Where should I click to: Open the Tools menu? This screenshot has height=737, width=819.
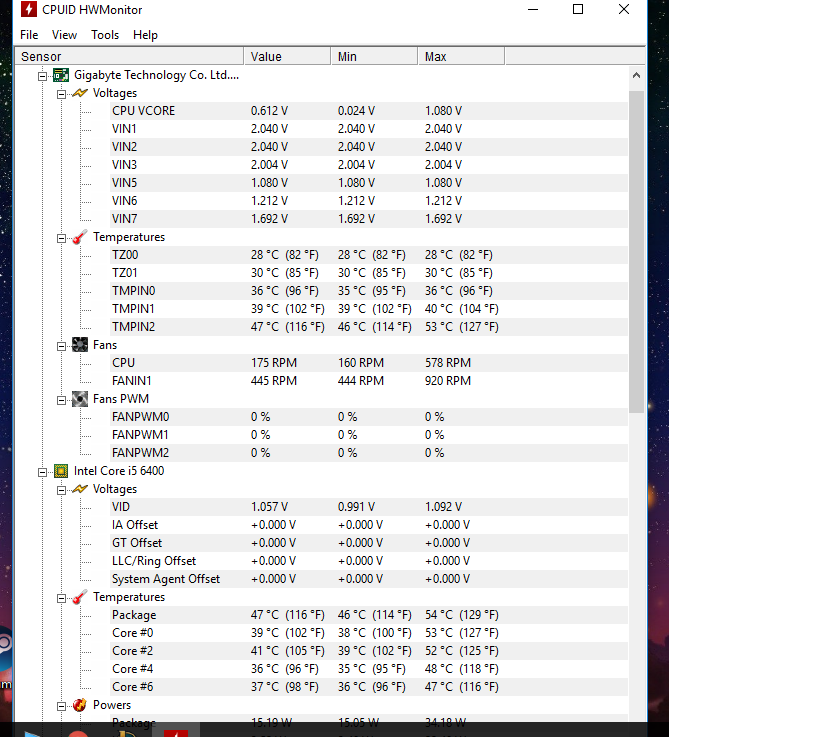click(105, 35)
